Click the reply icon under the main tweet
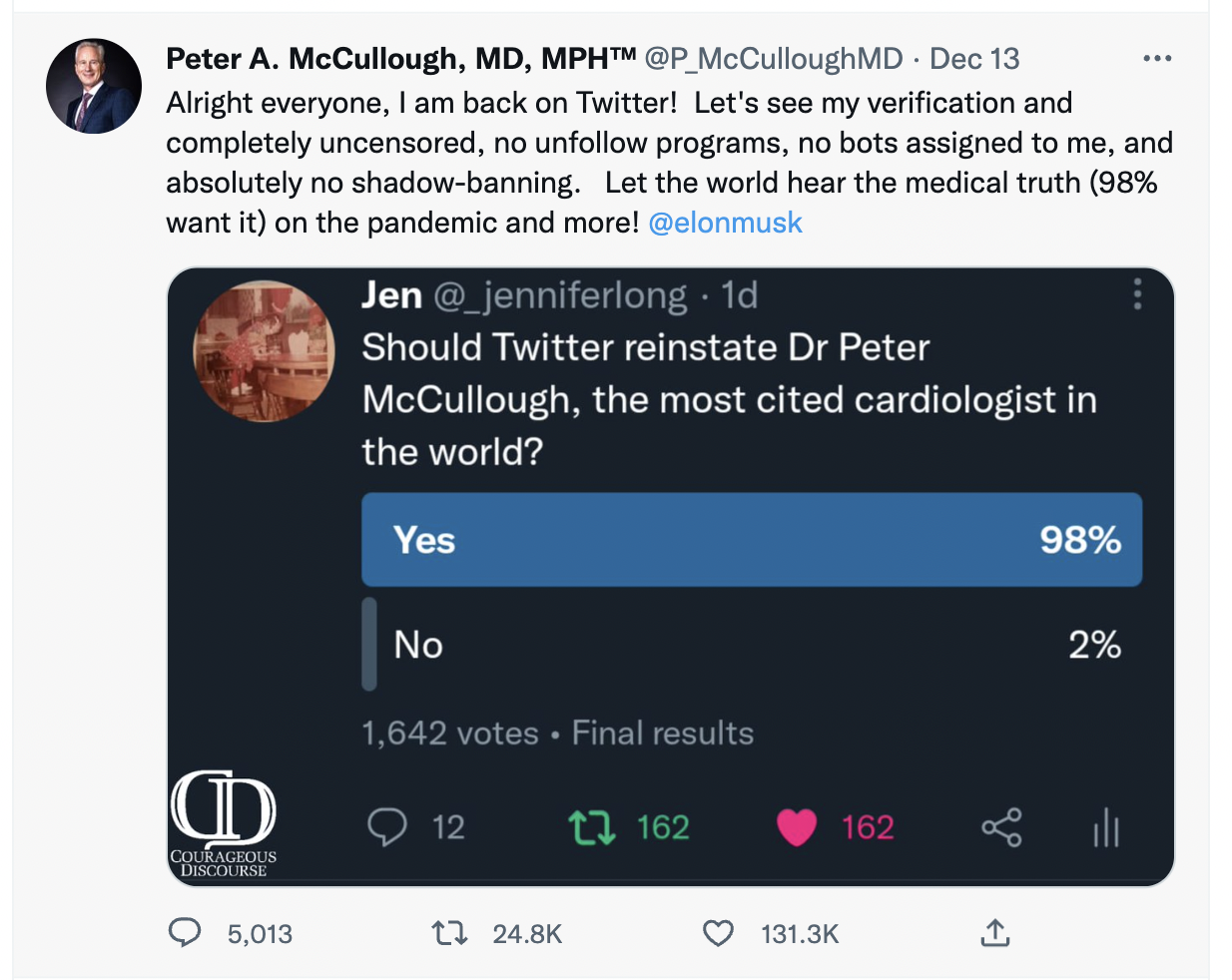 (x=185, y=933)
